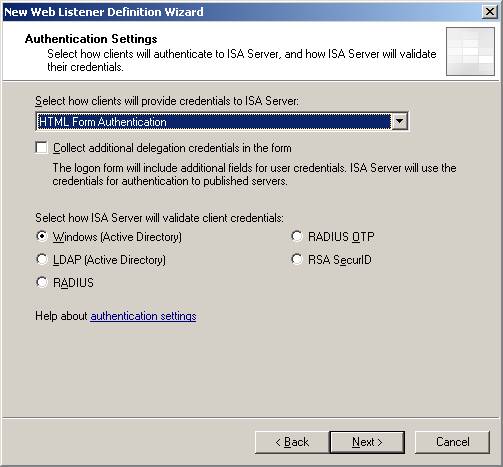Select the RADIUS OTP radio button

pyautogui.click(x=297, y=236)
